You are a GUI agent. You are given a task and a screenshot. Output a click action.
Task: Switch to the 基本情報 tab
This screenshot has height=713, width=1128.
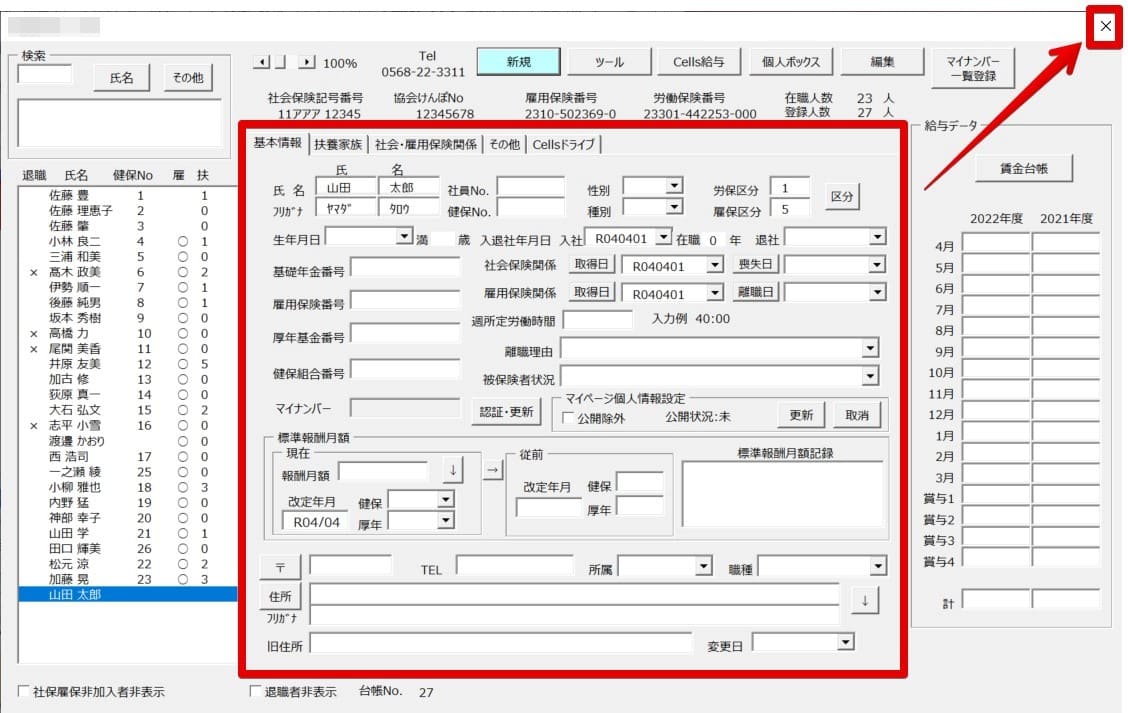tap(277, 143)
